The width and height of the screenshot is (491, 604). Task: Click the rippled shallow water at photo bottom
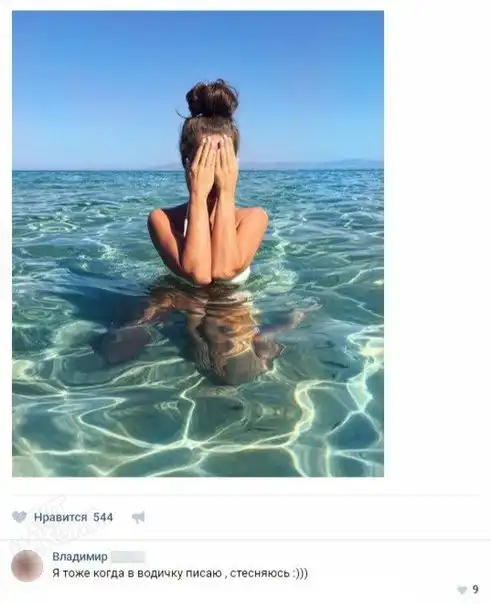(x=198, y=435)
